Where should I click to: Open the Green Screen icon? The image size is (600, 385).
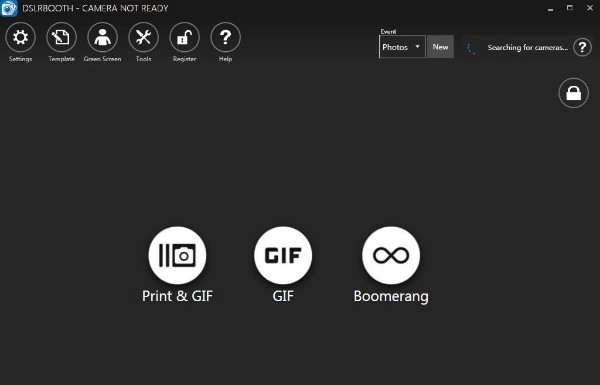click(102, 38)
